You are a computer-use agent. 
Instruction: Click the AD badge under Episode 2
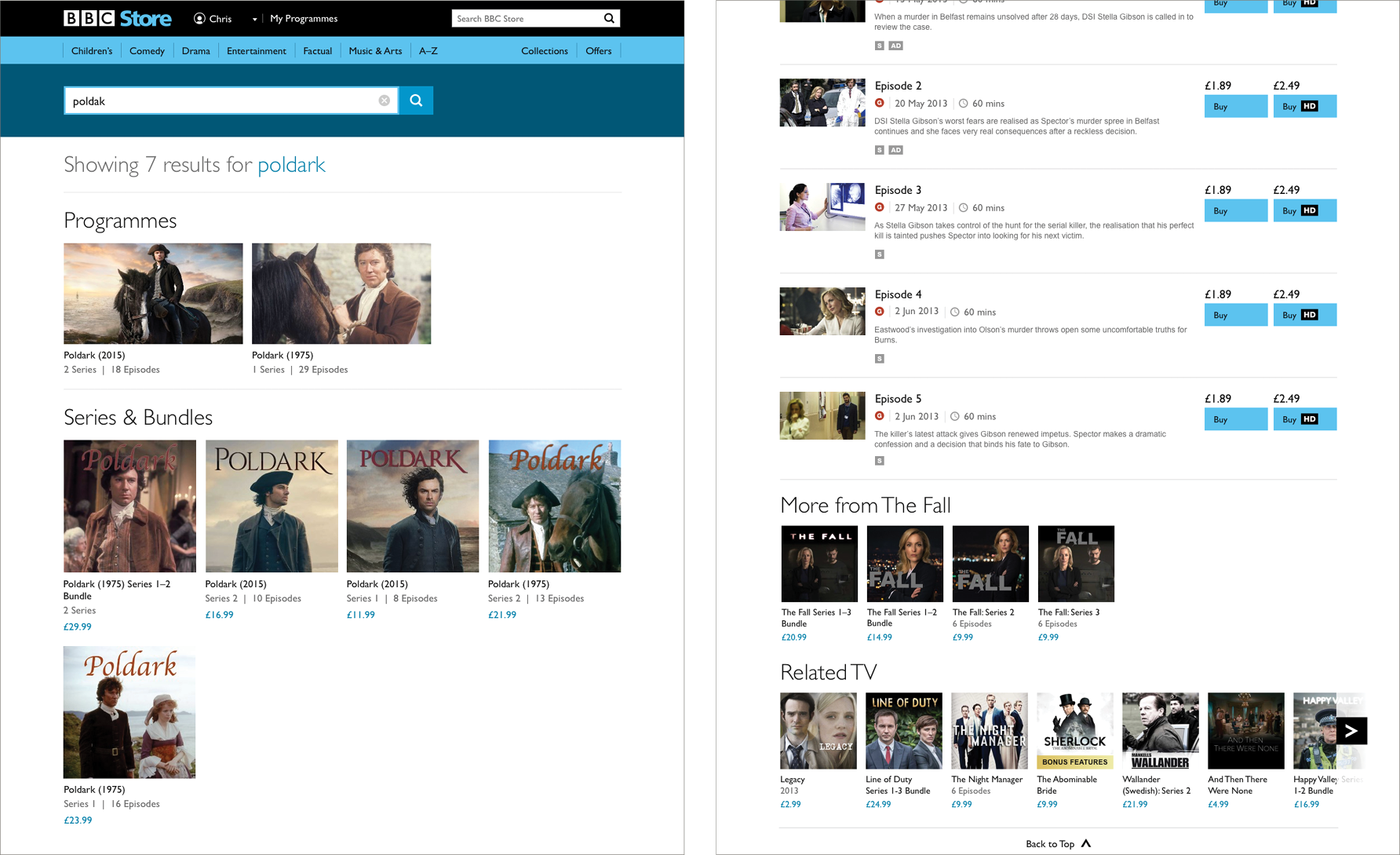(895, 150)
